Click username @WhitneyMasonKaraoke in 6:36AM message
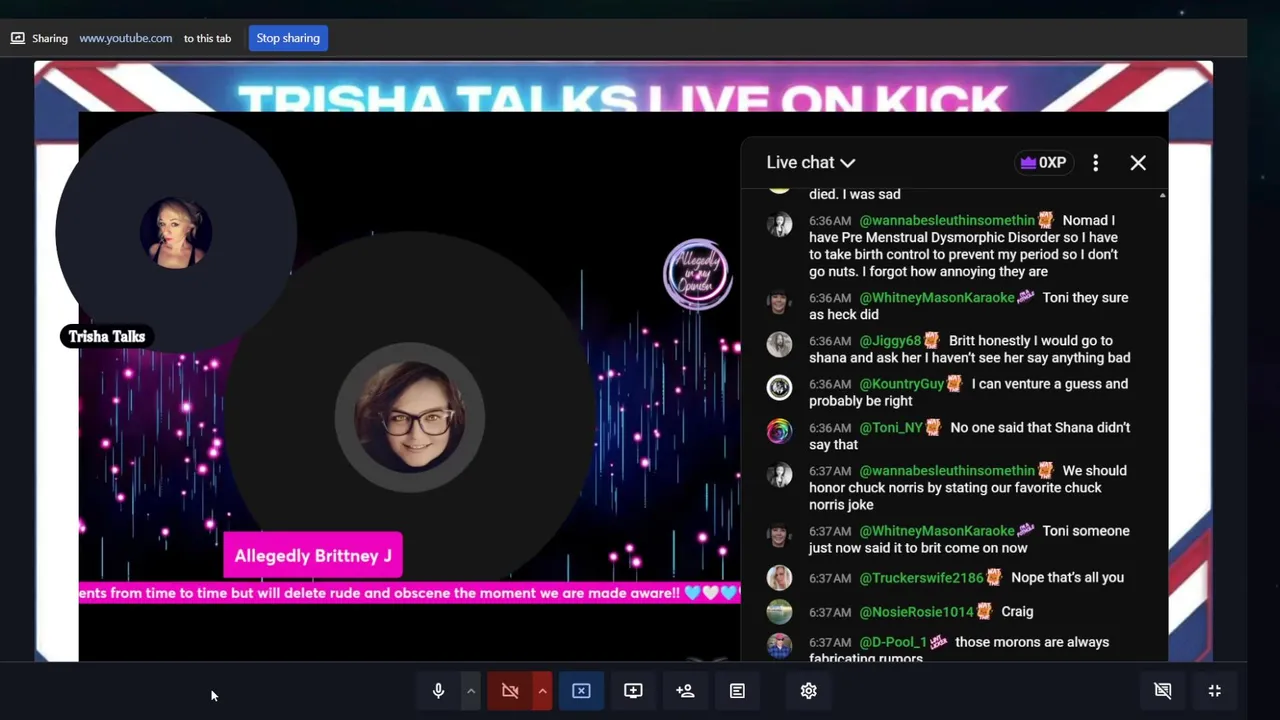 [x=937, y=297]
